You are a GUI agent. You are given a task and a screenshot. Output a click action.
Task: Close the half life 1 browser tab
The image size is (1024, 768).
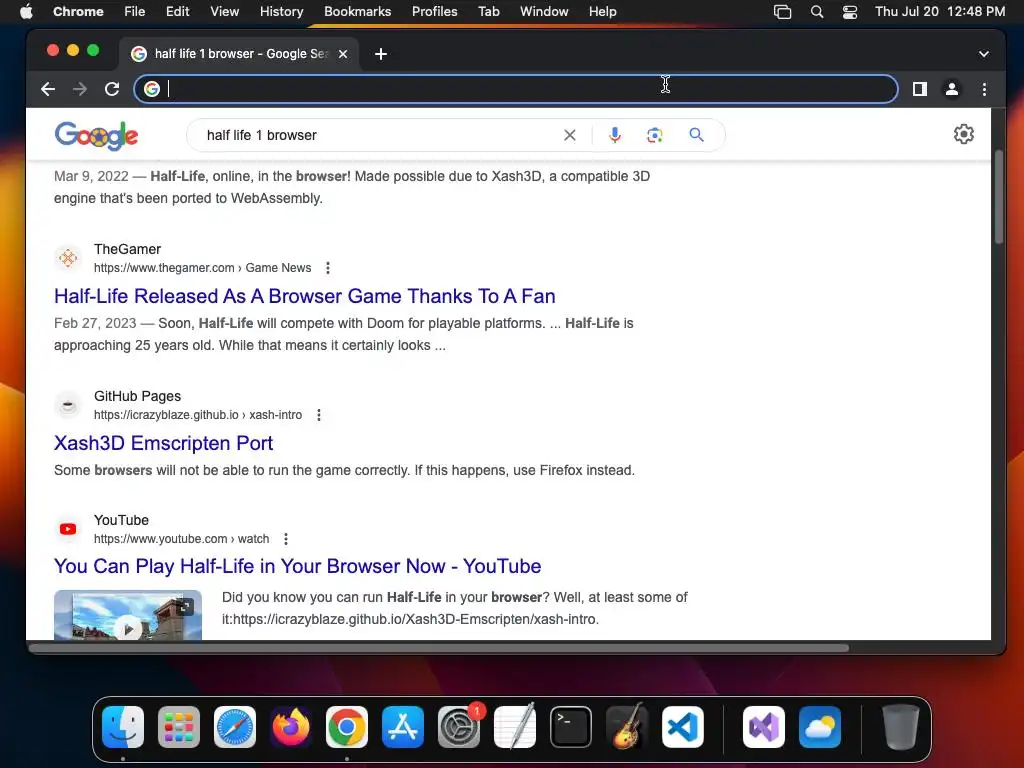tap(343, 54)
